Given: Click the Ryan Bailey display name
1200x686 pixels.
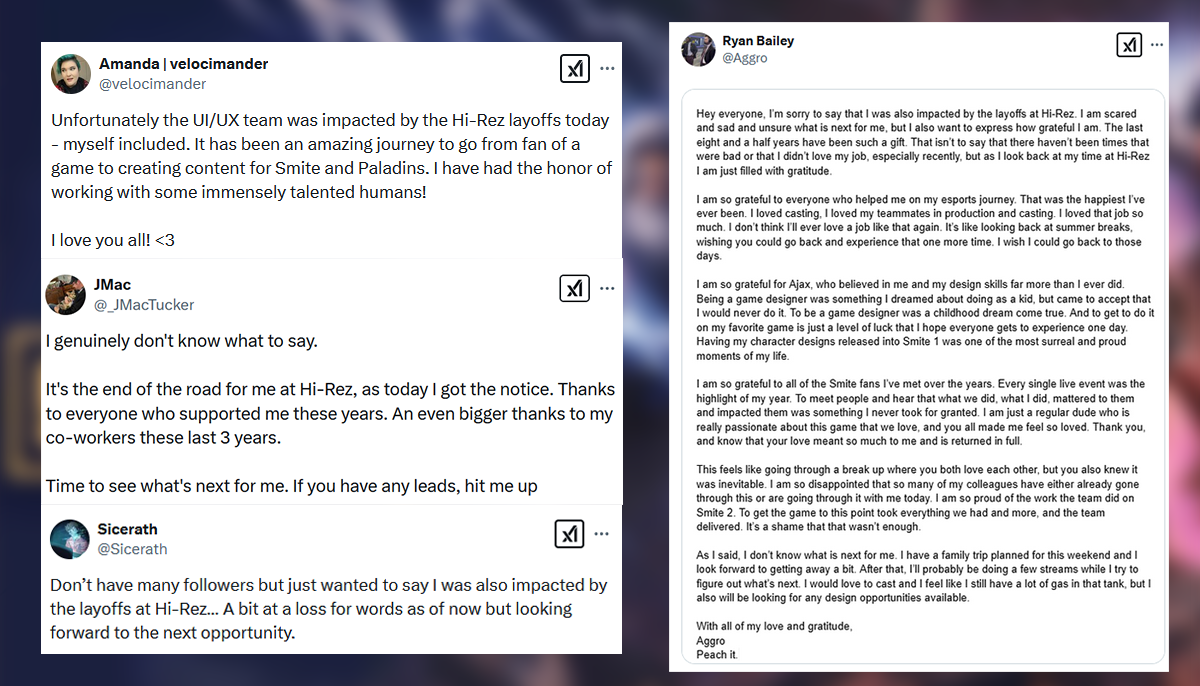Looking at the screenshot, I should 758,41.
